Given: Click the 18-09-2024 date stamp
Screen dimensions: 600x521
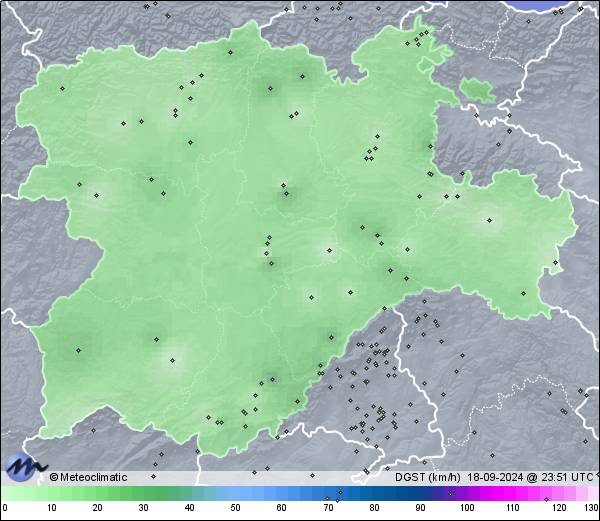Looking at the screenshot, I should click(x=495, y=477).
